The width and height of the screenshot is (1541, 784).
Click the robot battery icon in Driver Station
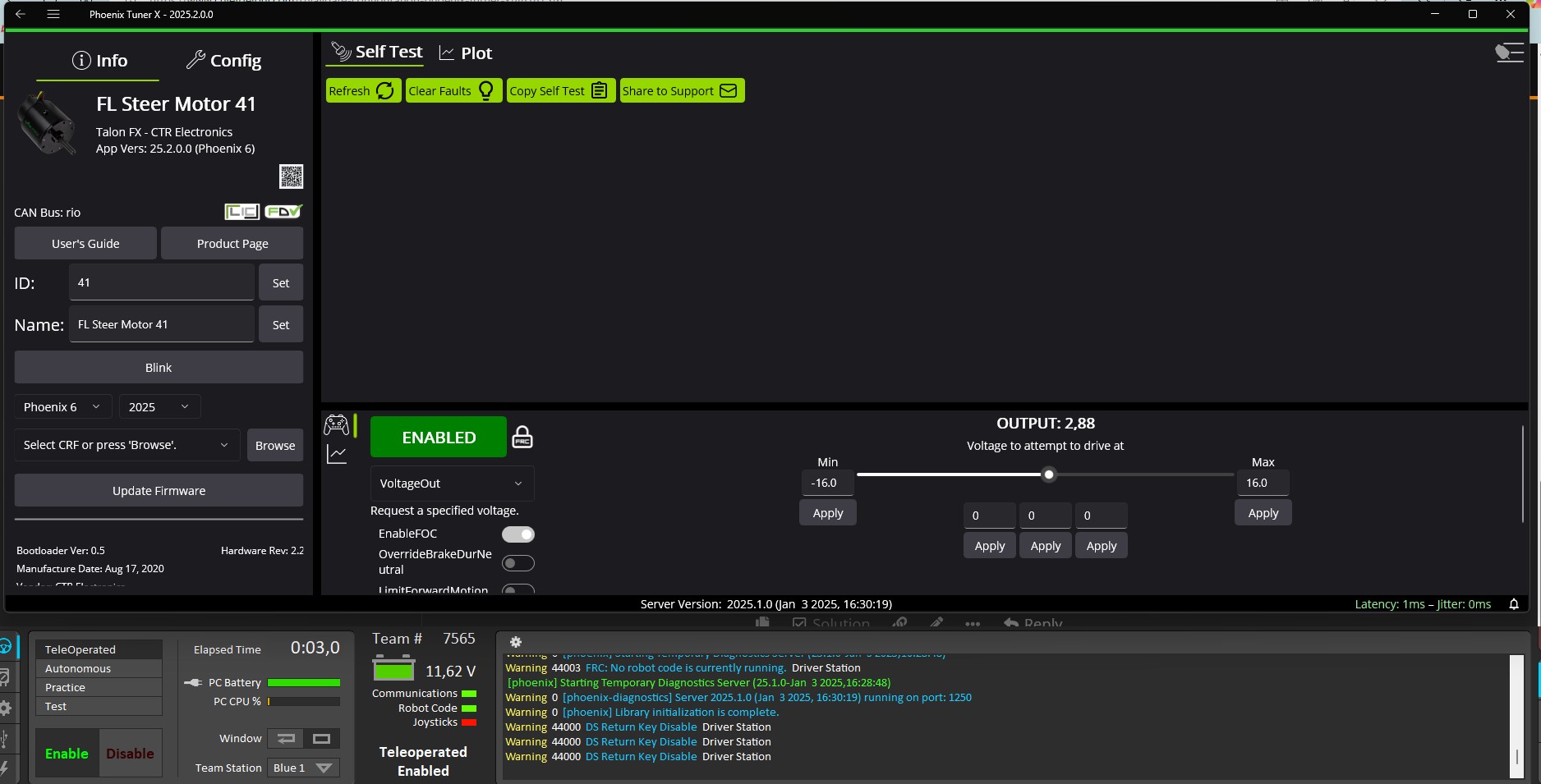tap(393, 668)
